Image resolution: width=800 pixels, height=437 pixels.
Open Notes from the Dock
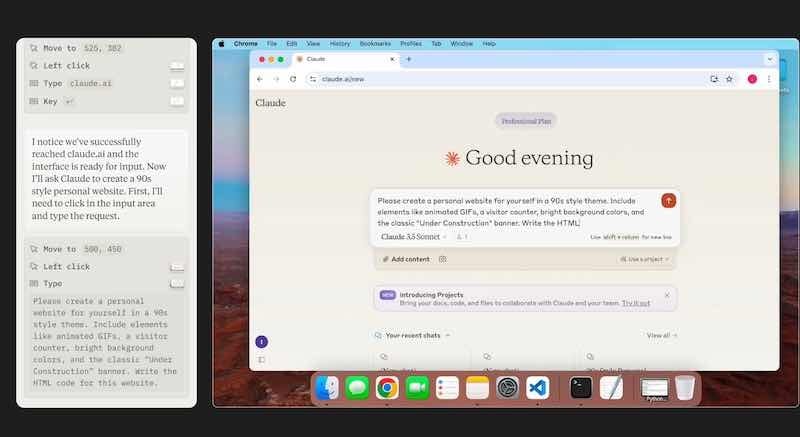(478, 388)
